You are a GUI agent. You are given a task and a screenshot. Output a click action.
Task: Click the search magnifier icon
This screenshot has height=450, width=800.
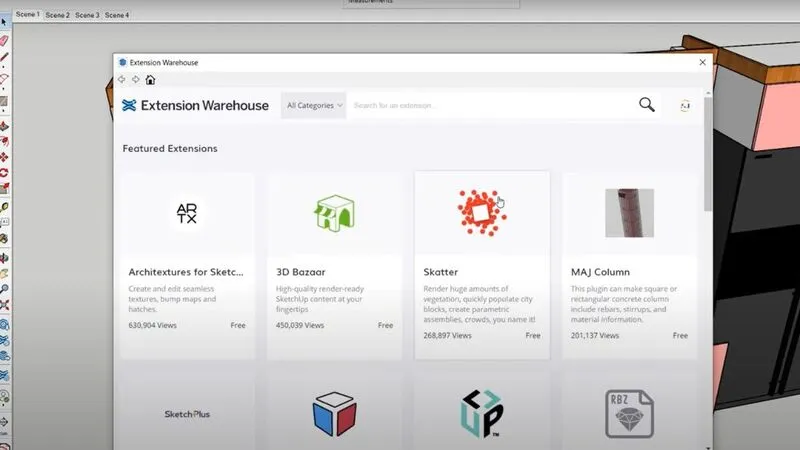coord(646,105)
